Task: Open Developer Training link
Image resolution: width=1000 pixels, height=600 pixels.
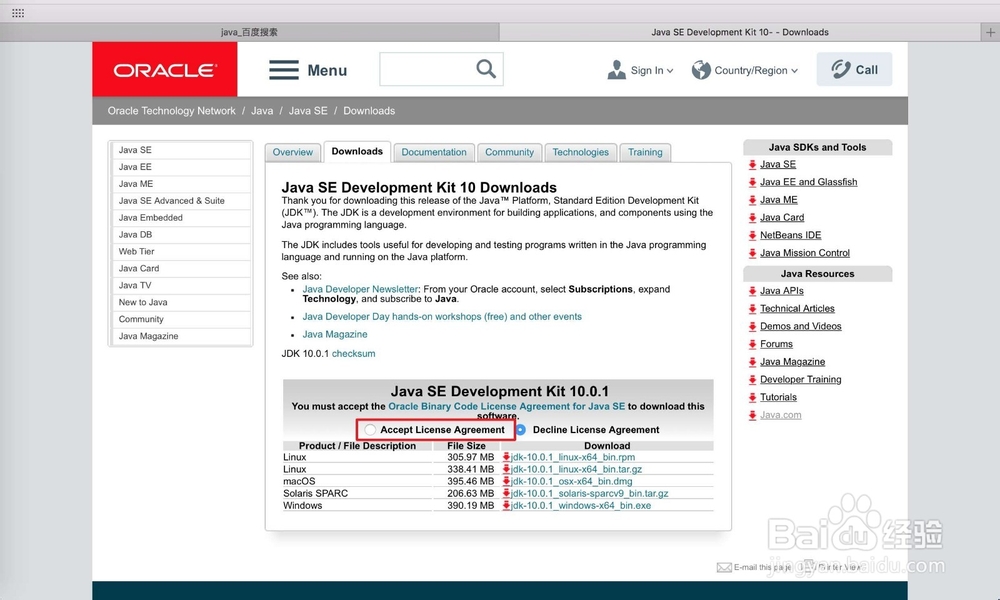Action: (x=800, y=379)
